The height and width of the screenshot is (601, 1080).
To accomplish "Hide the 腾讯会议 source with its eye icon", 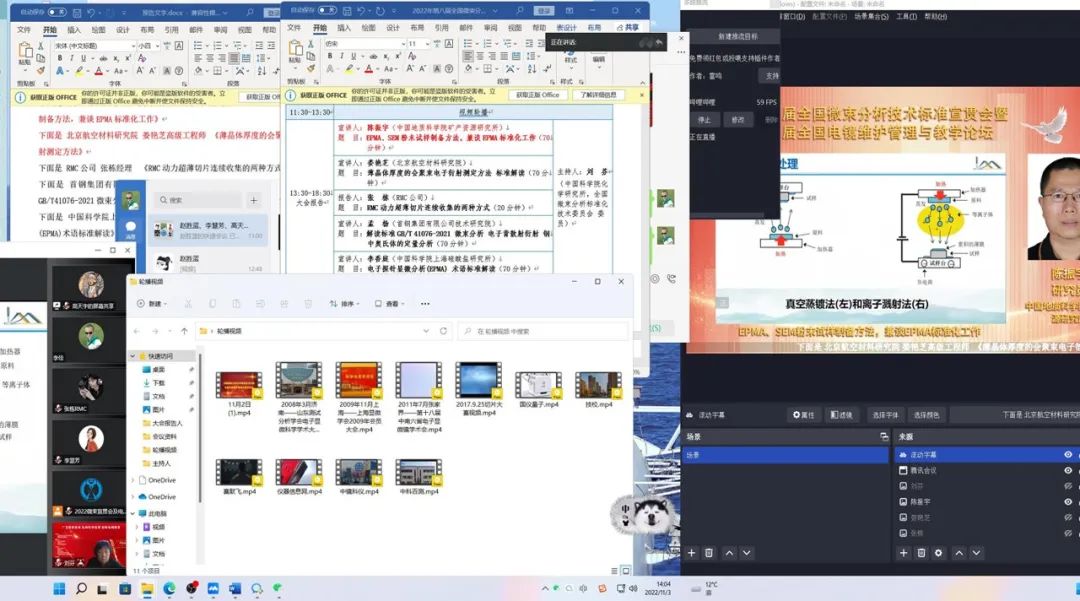I will click(x=1068, y=470).
